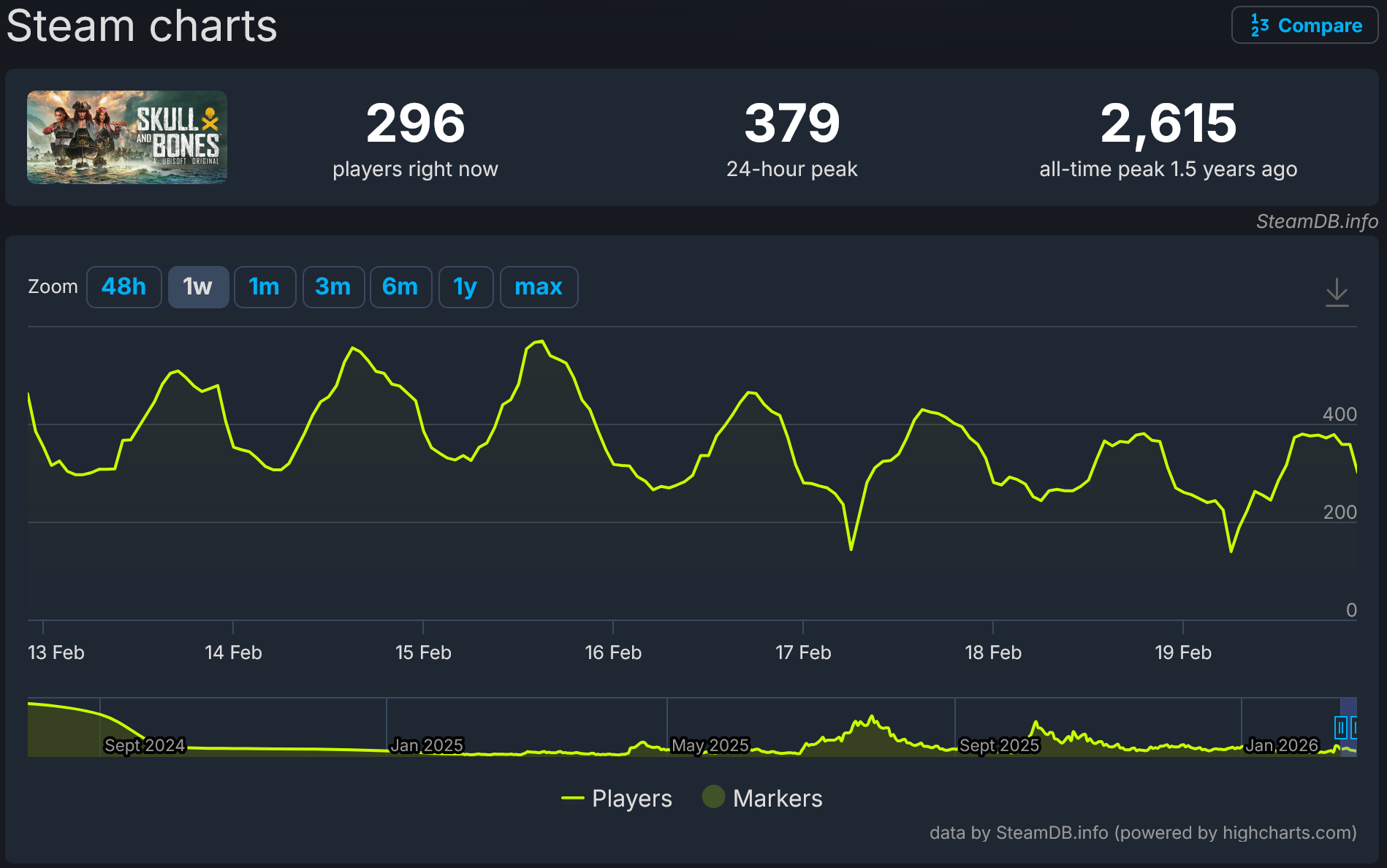Toggle the Players series in the legend
Image resolution: width=1387 pixels, height=868 pixels.
tap(631, 799)
